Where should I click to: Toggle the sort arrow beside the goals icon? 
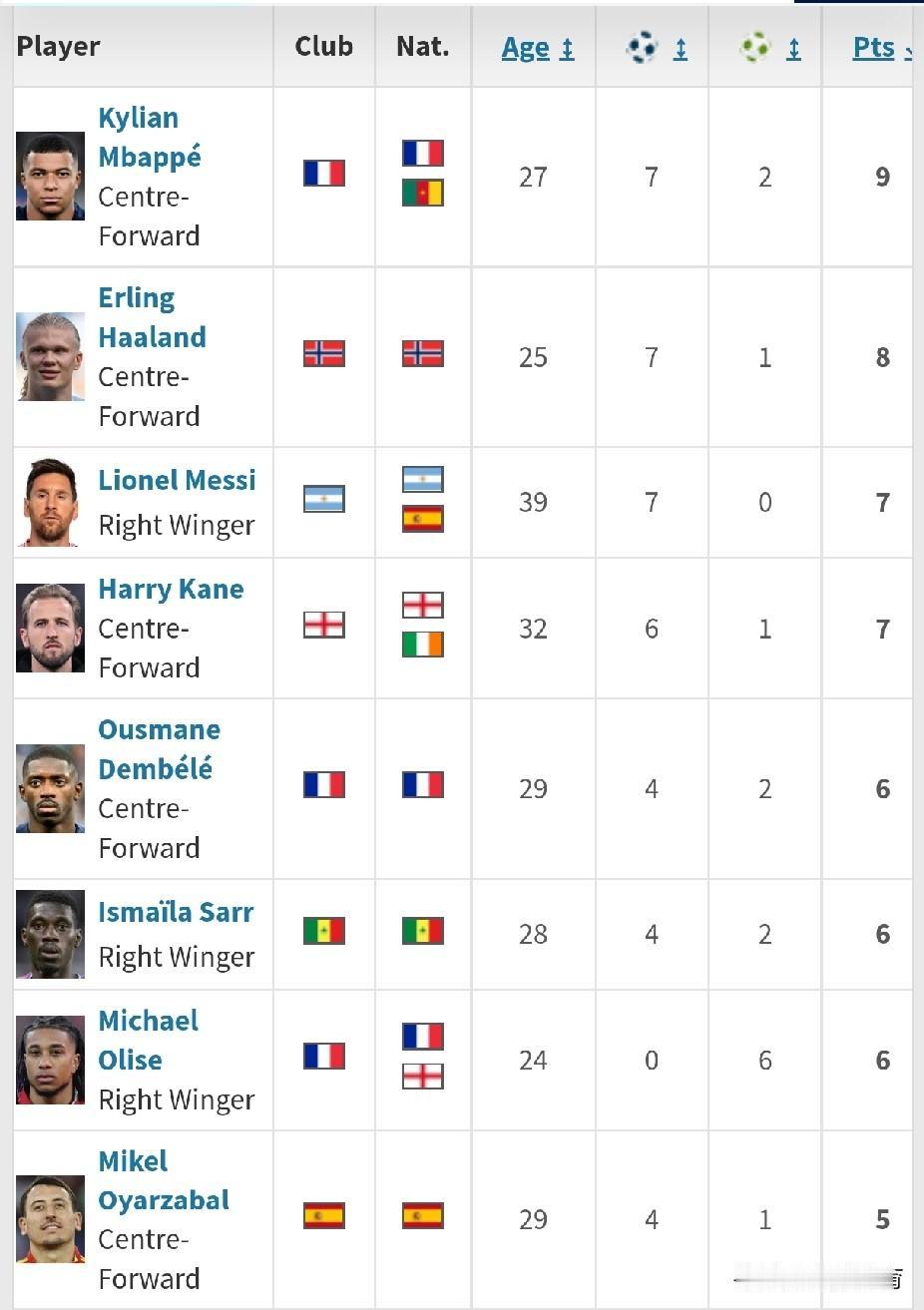[x=681, y=48]
